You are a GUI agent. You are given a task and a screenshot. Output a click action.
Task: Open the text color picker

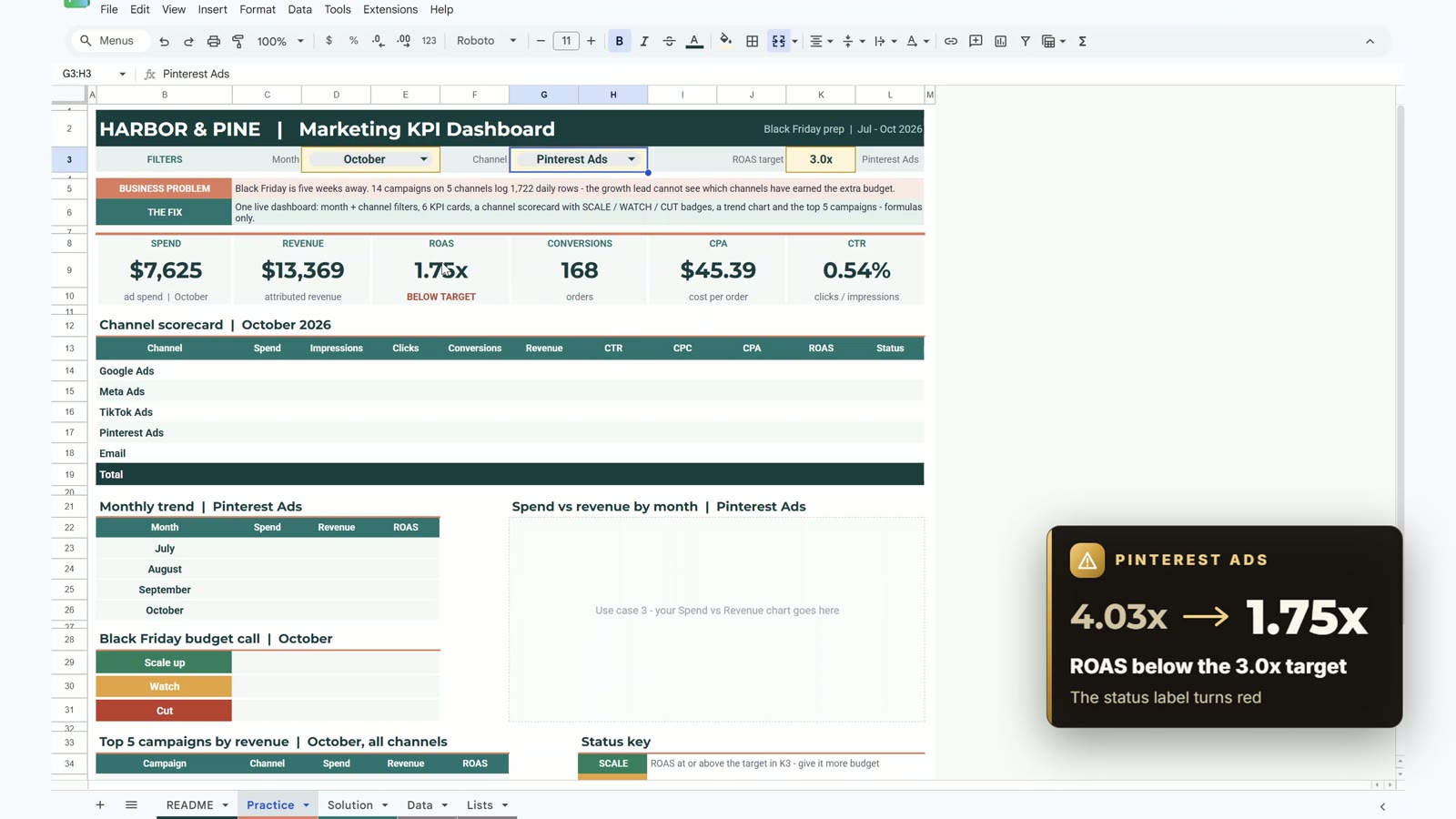[x=694, y=41]
